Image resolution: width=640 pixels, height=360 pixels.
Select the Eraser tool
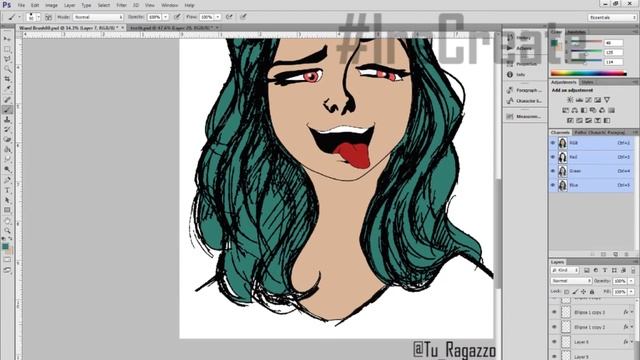[7, 139]
